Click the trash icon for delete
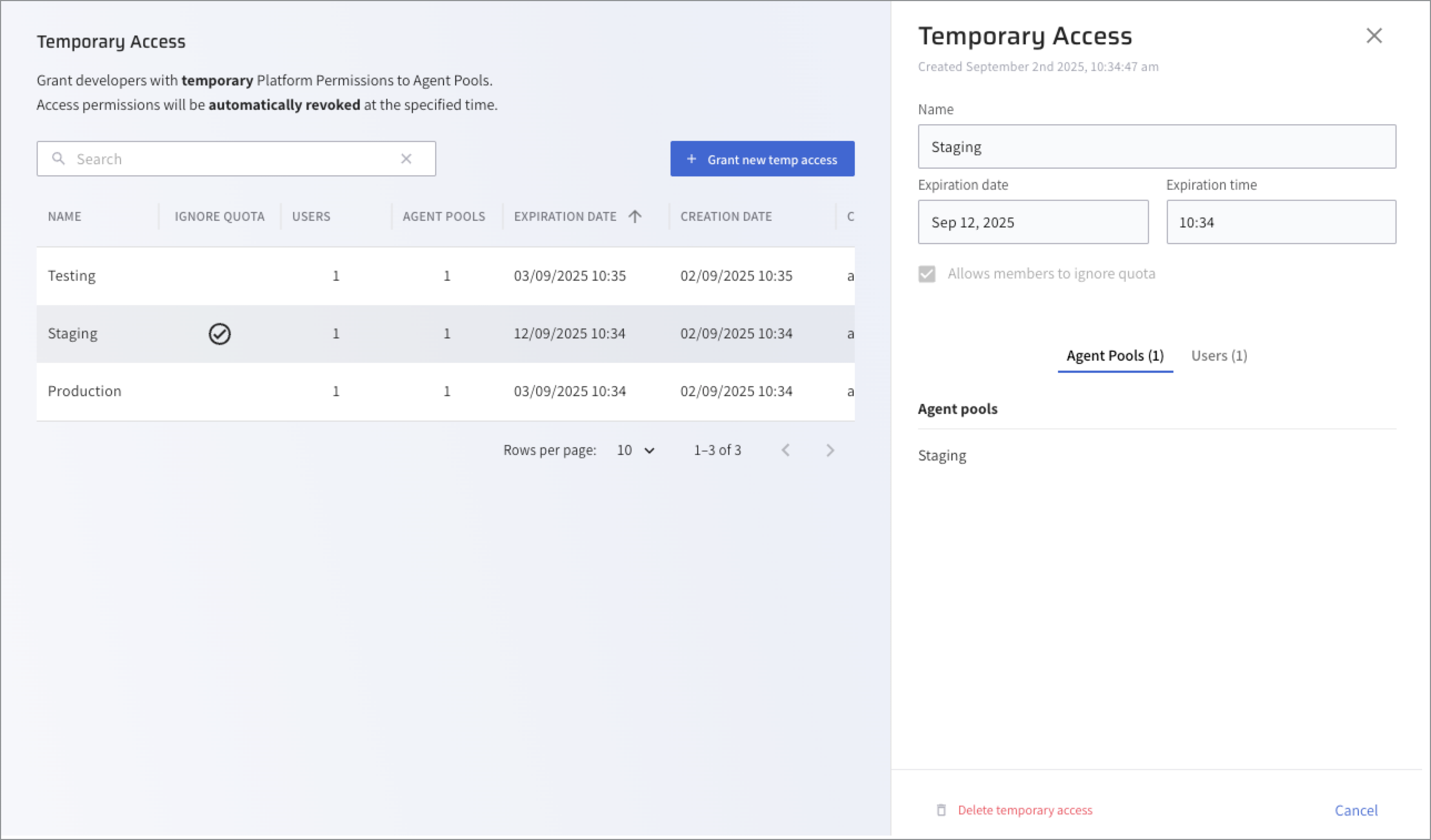This screenshot has height=840, width=1431. click(941, 810)
